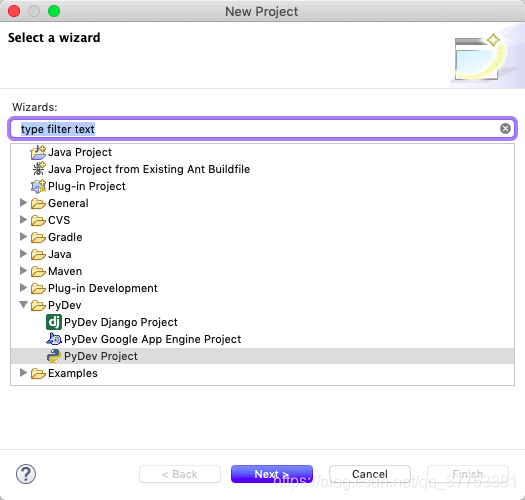Image resolution: width=525 pixels, height=500 pixels.
Task: Click the Google App Engine project icon
Action: pos(54,339)
